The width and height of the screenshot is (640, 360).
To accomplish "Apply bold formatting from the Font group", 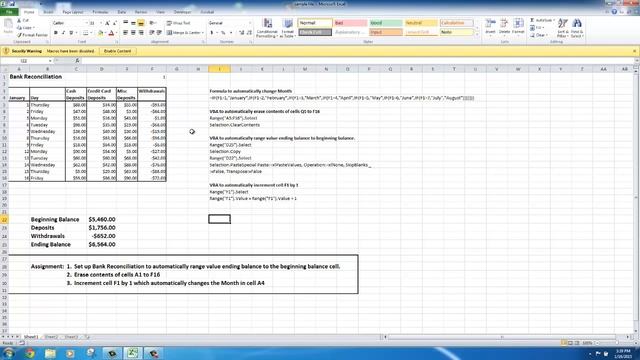I will click(56, 33).
